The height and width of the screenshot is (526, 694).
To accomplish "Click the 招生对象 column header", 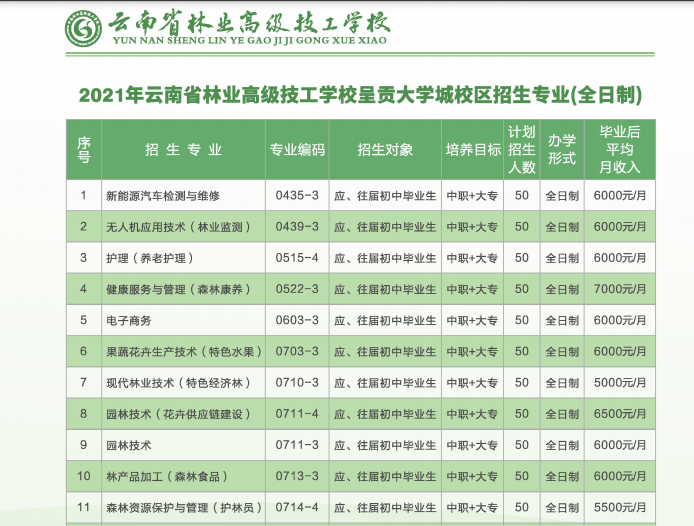I will tap(385, 150).
